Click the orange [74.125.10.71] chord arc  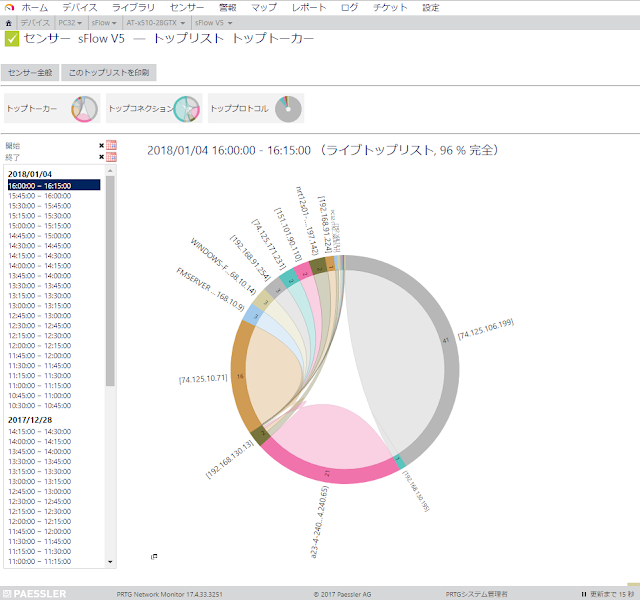[x=240, y=376]
